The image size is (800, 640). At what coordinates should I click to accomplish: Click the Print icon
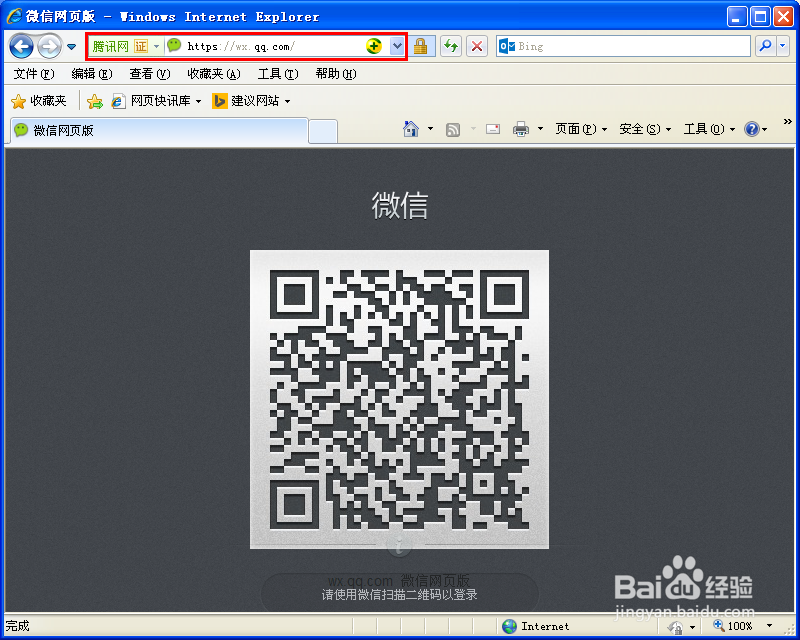point(520,129)
